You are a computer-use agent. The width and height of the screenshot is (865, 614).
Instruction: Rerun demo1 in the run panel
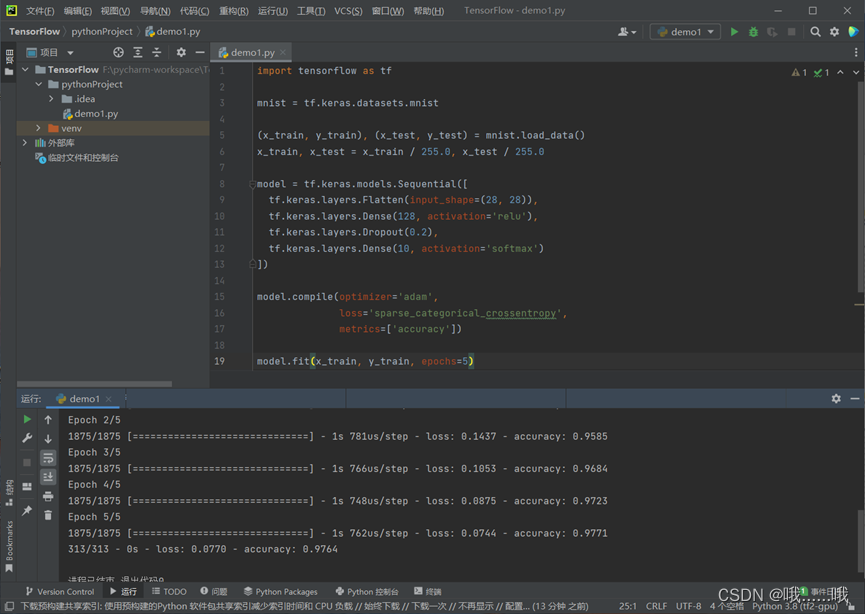[27, 419]
